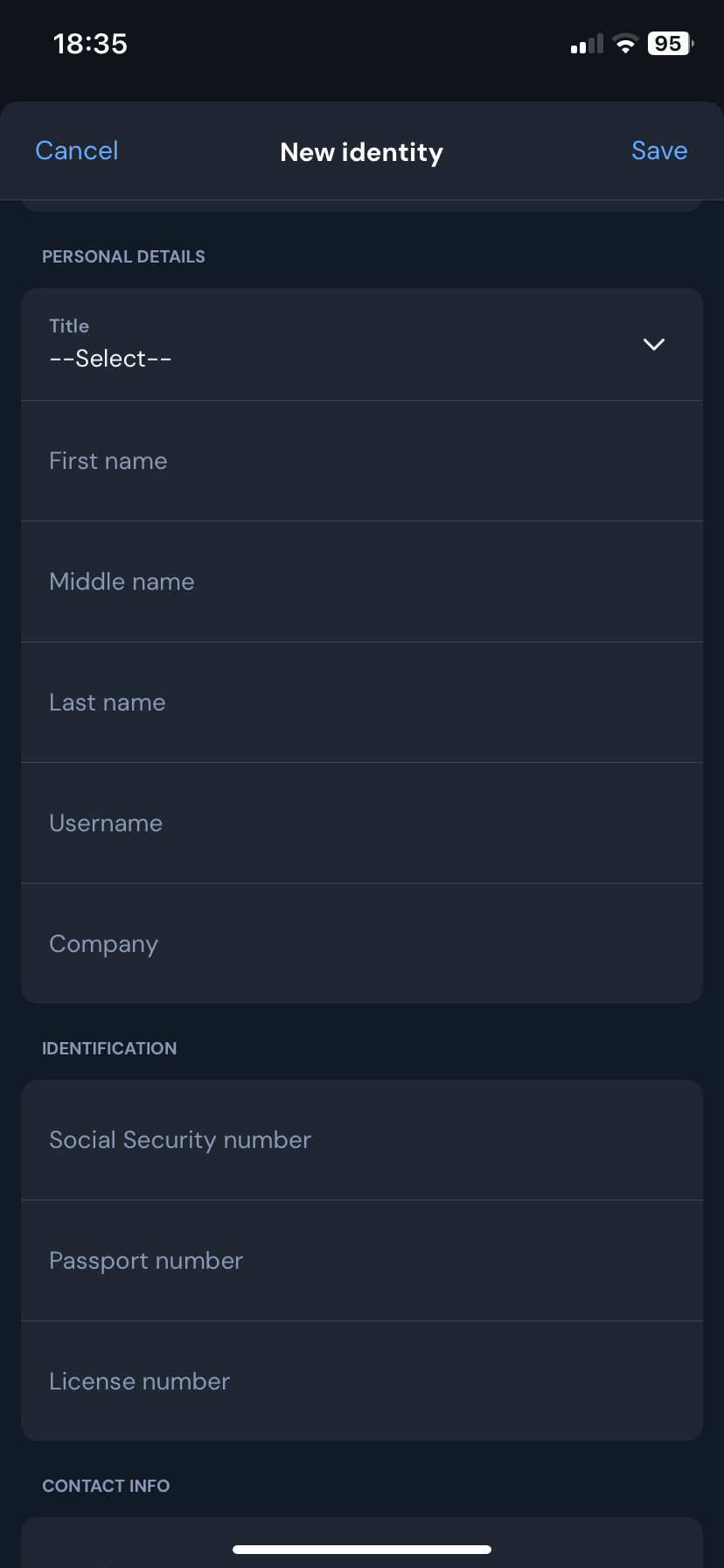Tap the clock showing 18:35
Image resolution: width=724 pixels, height=1568 pixels.
pos(90,44)
